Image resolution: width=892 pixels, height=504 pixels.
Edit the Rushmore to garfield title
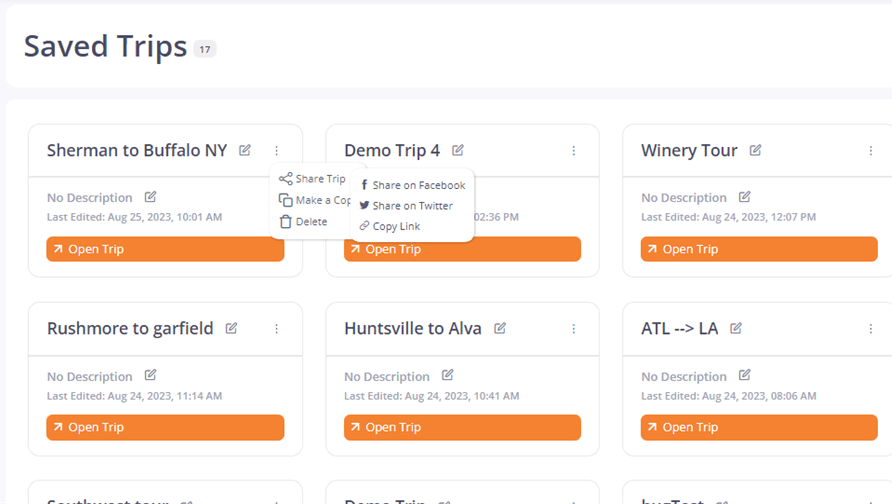pyautogui.click(x=232, y=328)
